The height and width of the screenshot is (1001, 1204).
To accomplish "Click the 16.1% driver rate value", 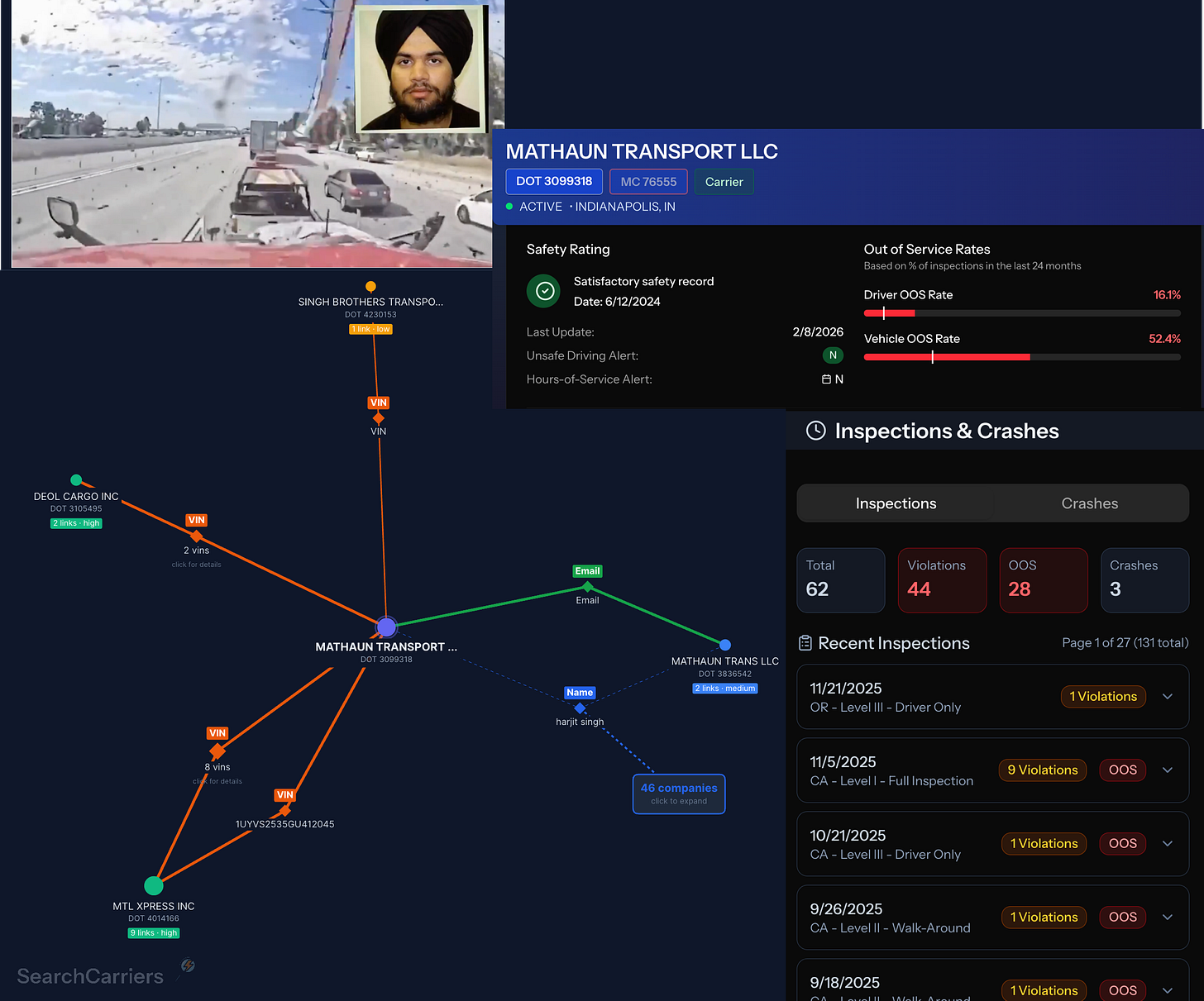I will 1167,294.
